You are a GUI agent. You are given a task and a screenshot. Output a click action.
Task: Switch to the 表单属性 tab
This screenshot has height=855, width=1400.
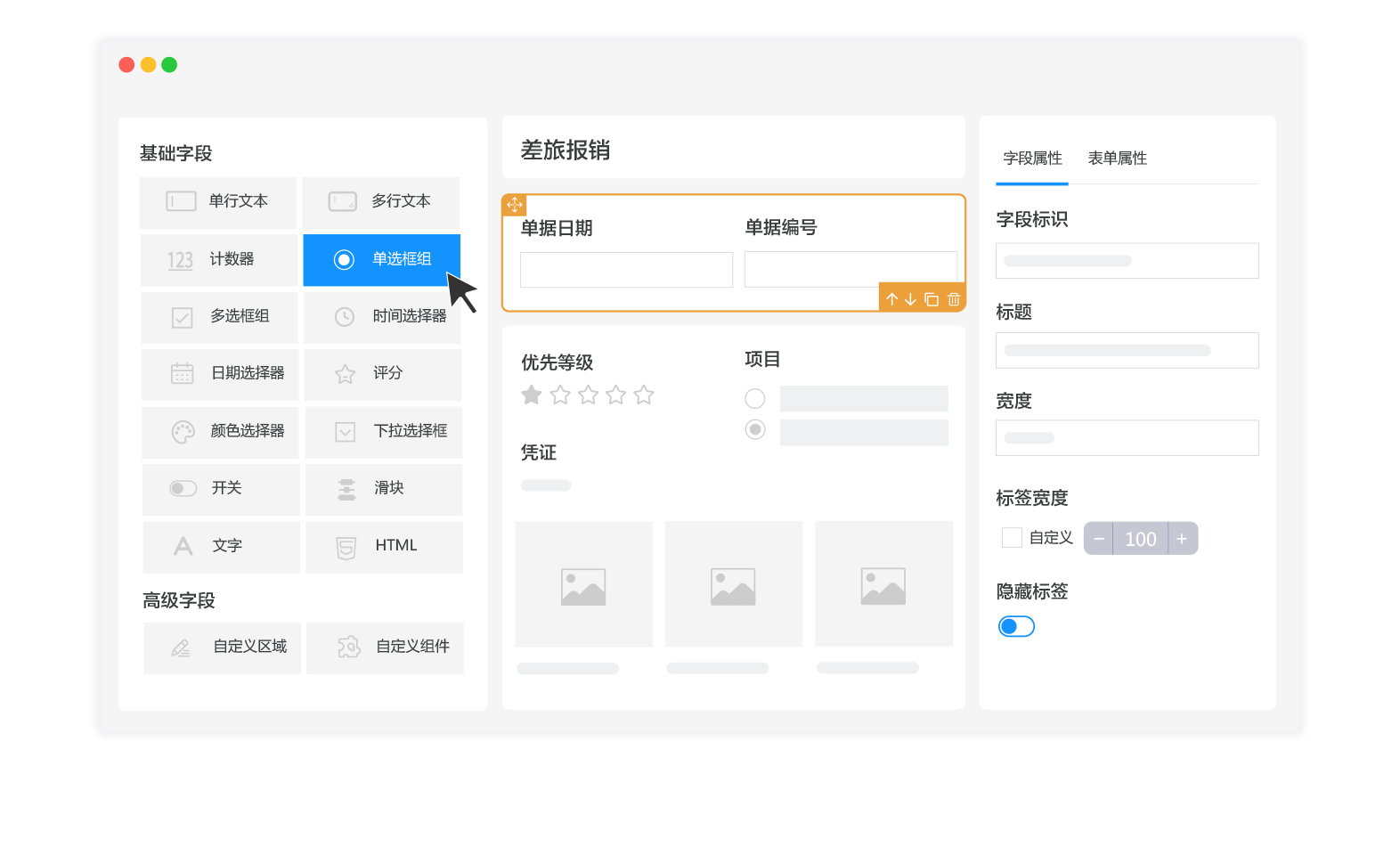[1117, 159]
